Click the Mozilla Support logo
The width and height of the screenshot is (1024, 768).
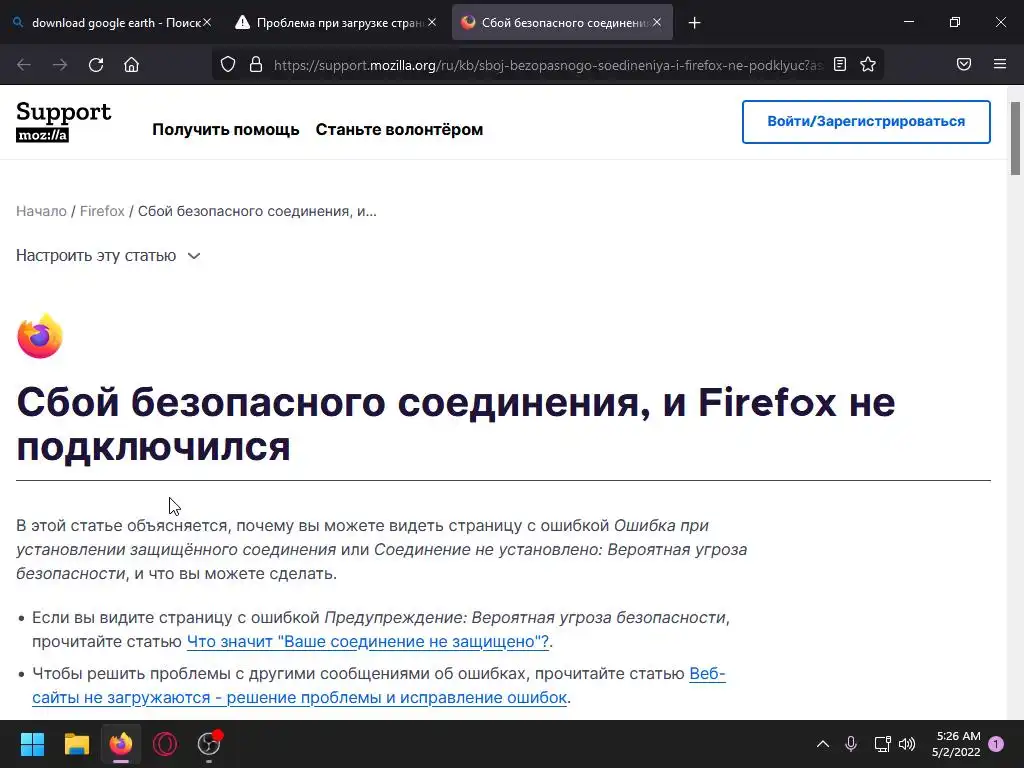63,121
